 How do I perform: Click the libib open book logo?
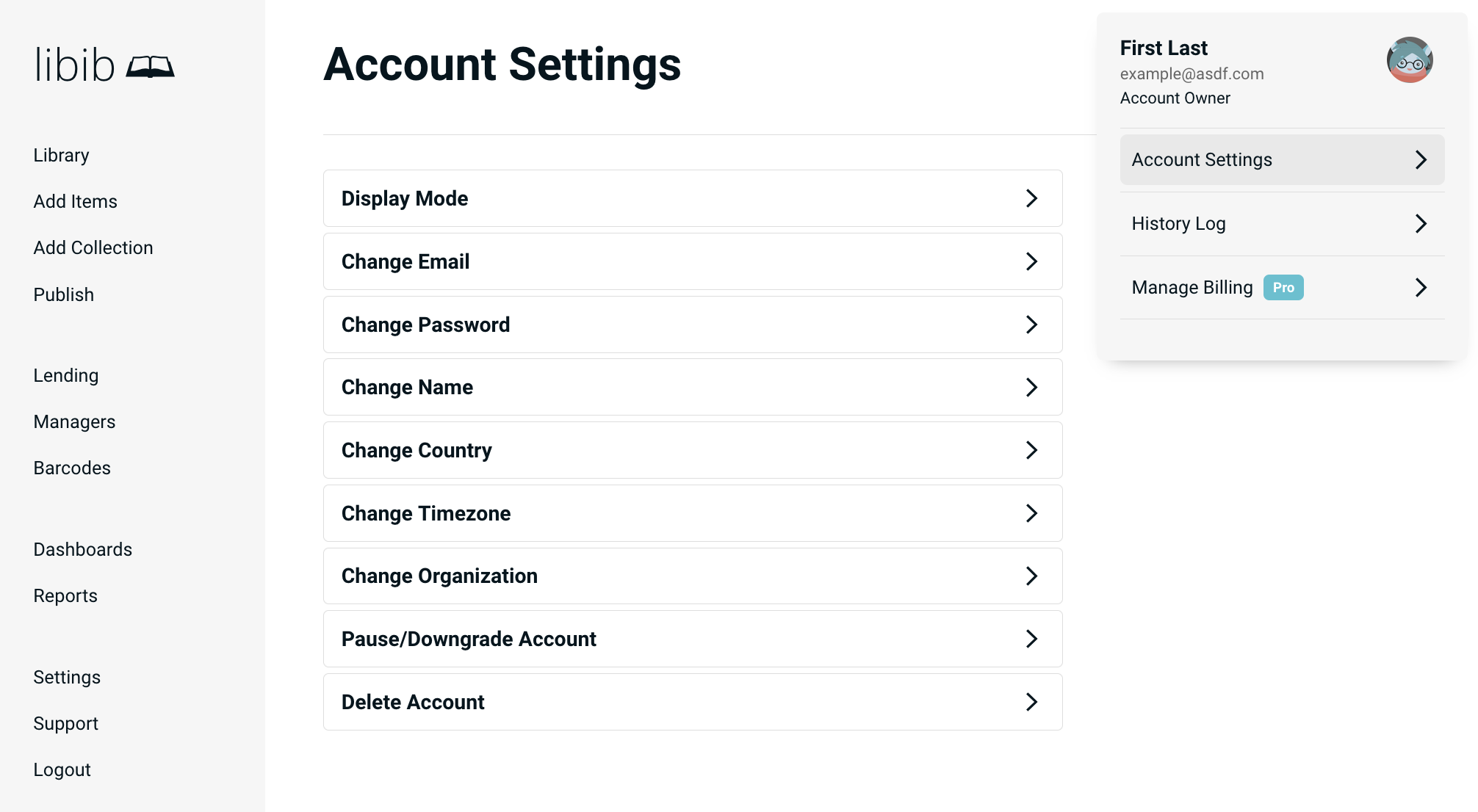150,67
